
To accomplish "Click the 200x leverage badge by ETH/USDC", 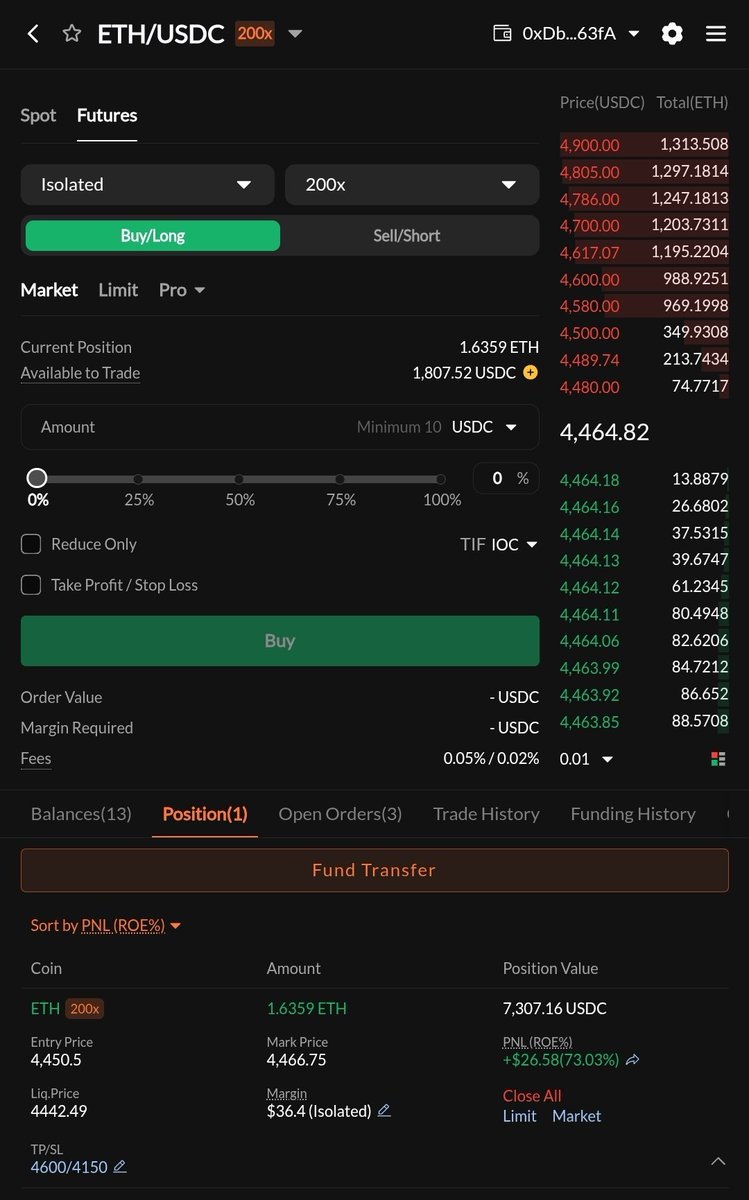I will 255,34.
